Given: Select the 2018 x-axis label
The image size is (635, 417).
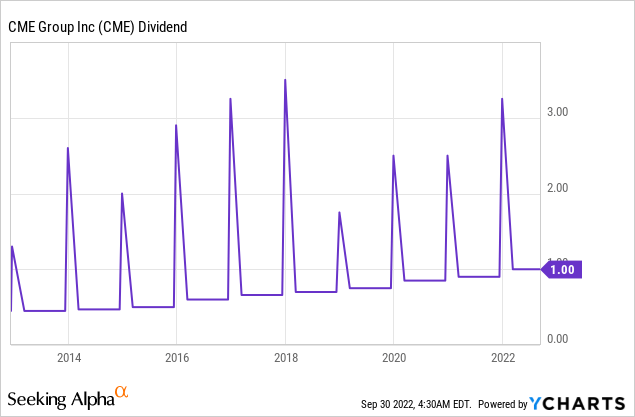Looking at the screenshot, I should pyautogui.click(x=286, y=358).
